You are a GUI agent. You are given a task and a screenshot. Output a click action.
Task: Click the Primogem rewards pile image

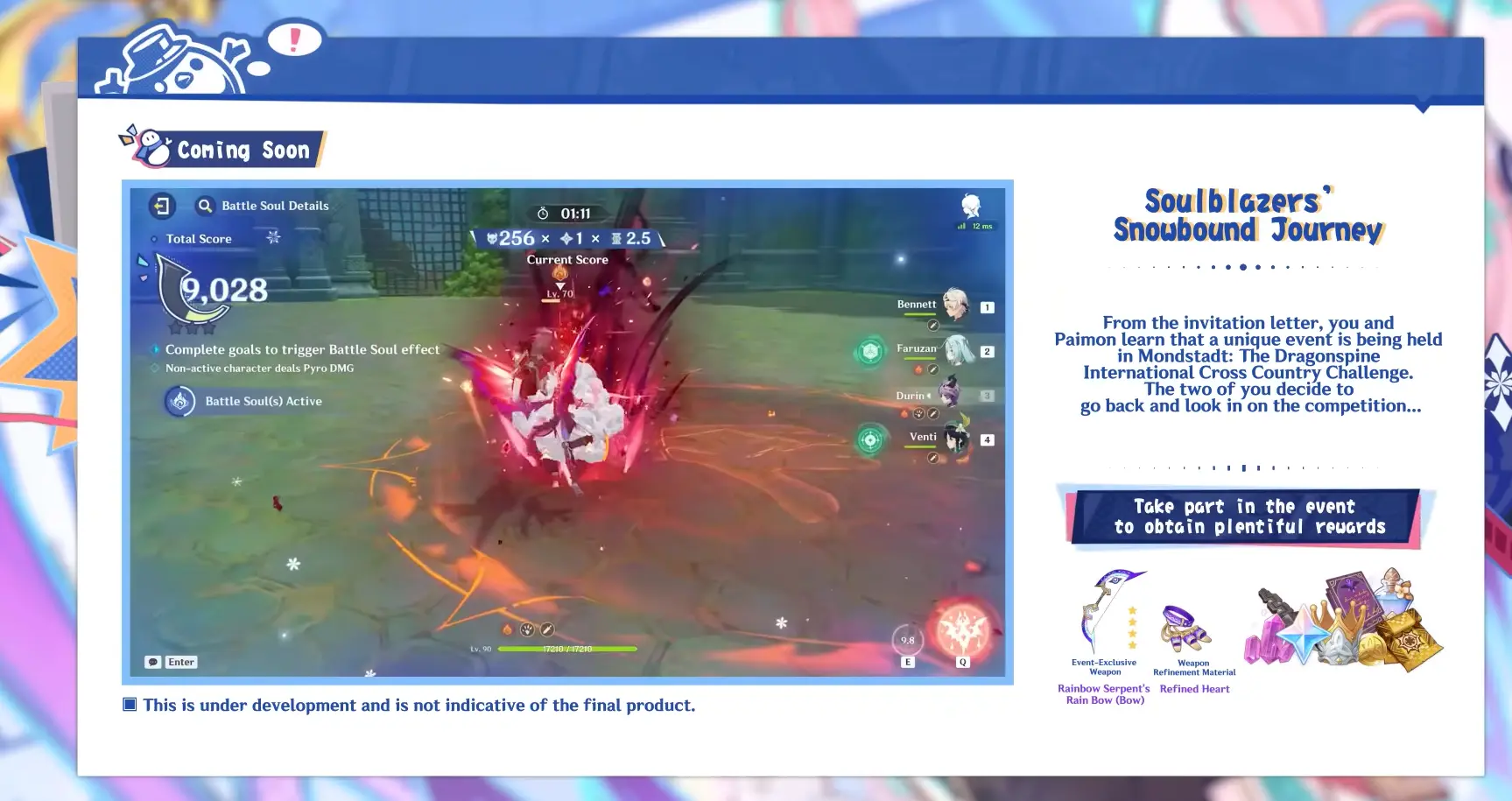pos(1343,622)
